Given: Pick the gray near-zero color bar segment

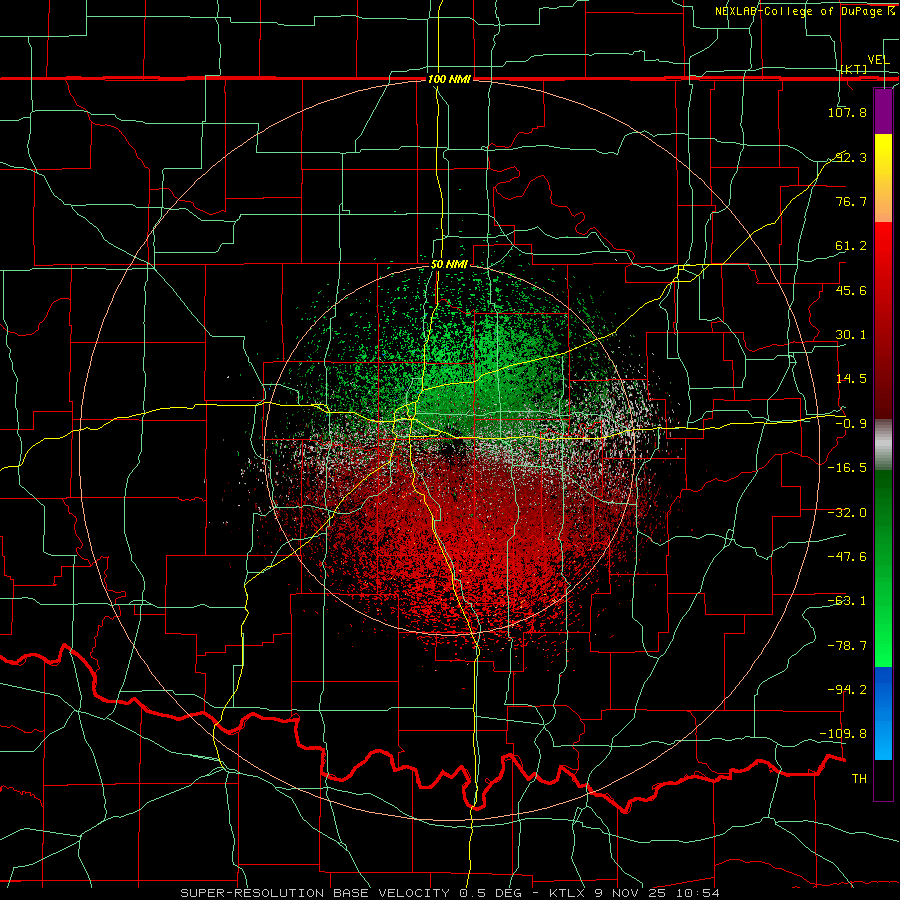Looking at the screenshot, I should pyautogui.click(x=883, y=444).
